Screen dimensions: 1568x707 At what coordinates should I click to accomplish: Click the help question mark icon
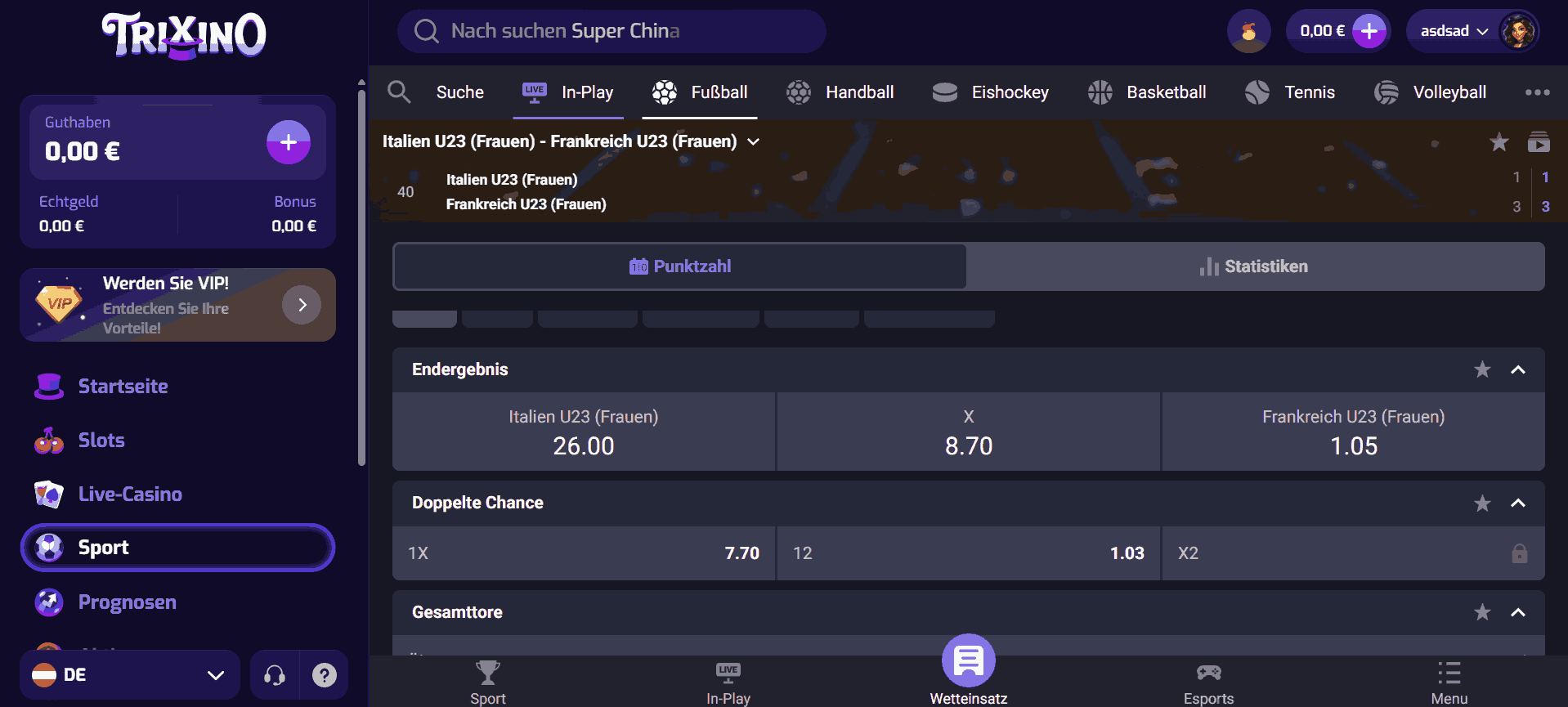[325, 675]
